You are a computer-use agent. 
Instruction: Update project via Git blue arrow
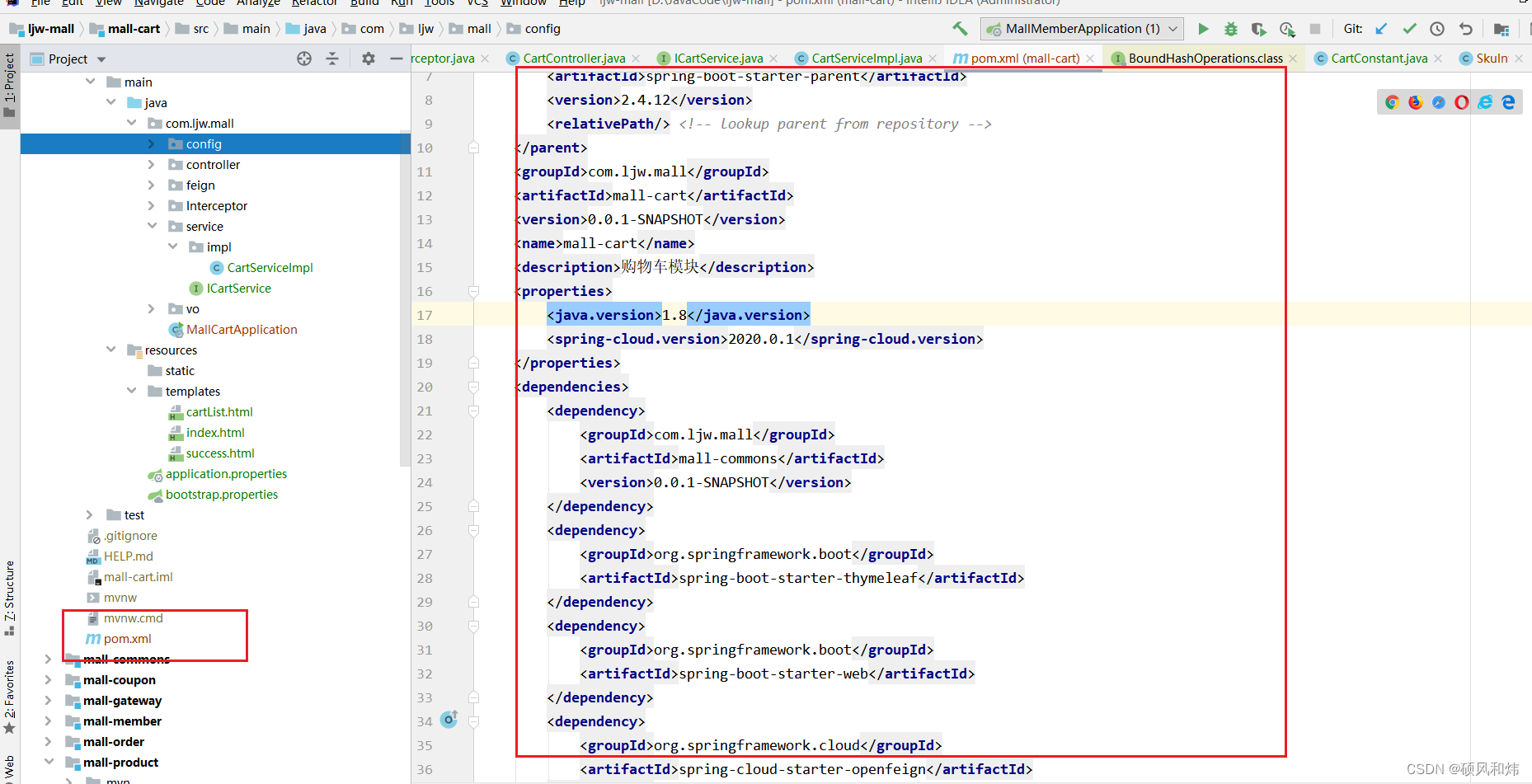coord(1381,29)
